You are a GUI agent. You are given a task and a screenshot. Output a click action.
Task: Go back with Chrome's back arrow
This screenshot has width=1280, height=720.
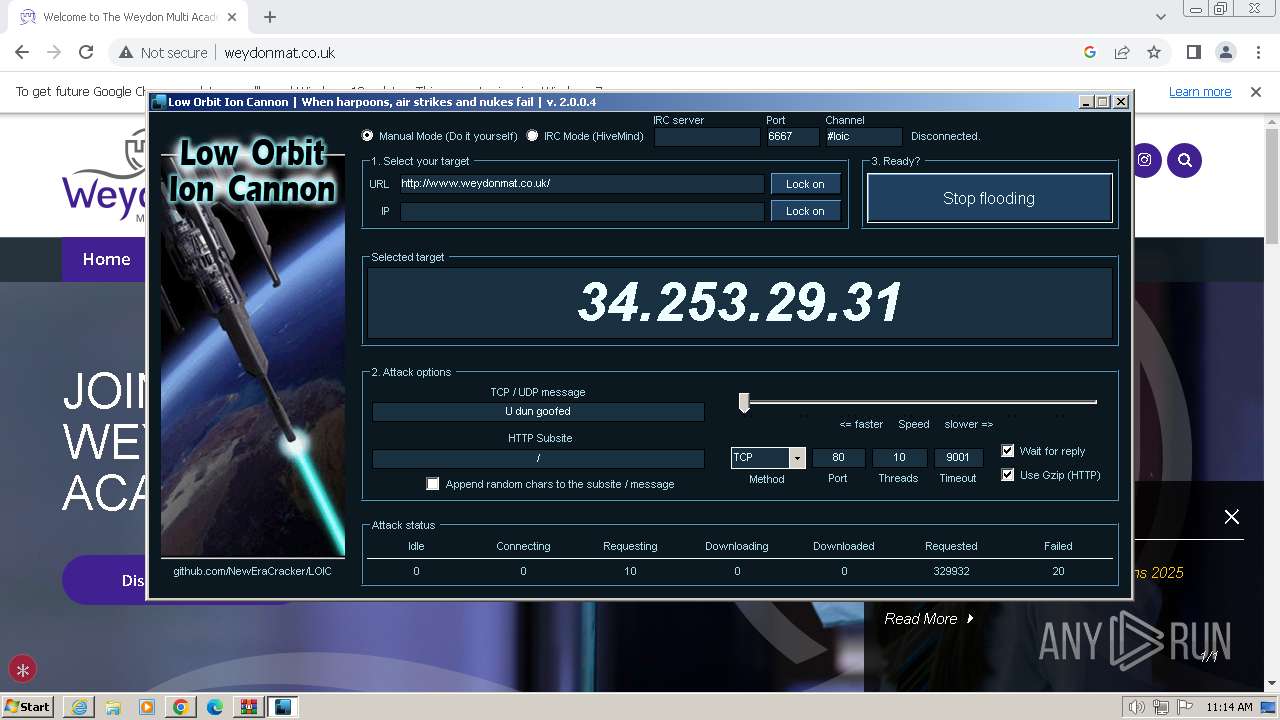point(22,52)
